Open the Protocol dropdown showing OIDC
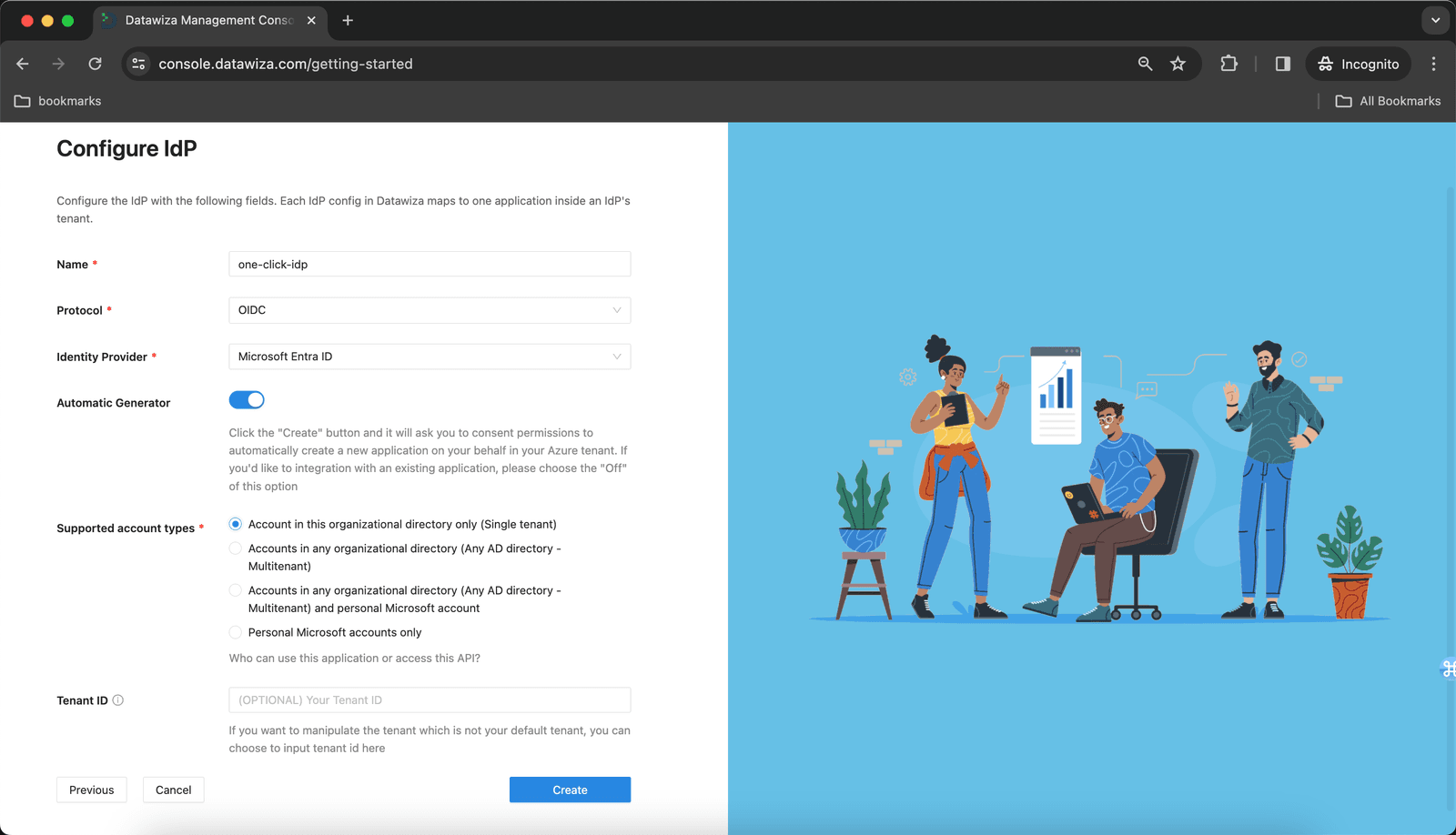This screenshot has height=835, width=1456. click(x=430, y=310)
